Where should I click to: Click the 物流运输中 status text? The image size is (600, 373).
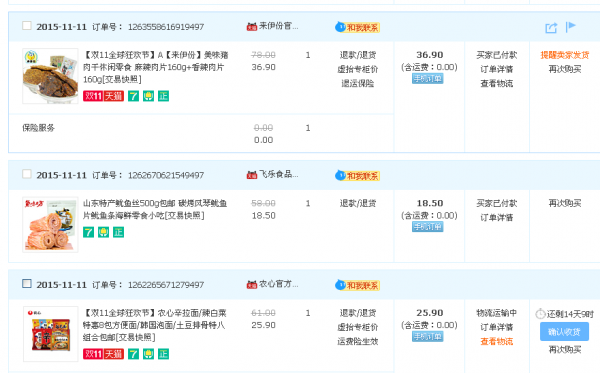pyautogui.click(x=497, y=313)
